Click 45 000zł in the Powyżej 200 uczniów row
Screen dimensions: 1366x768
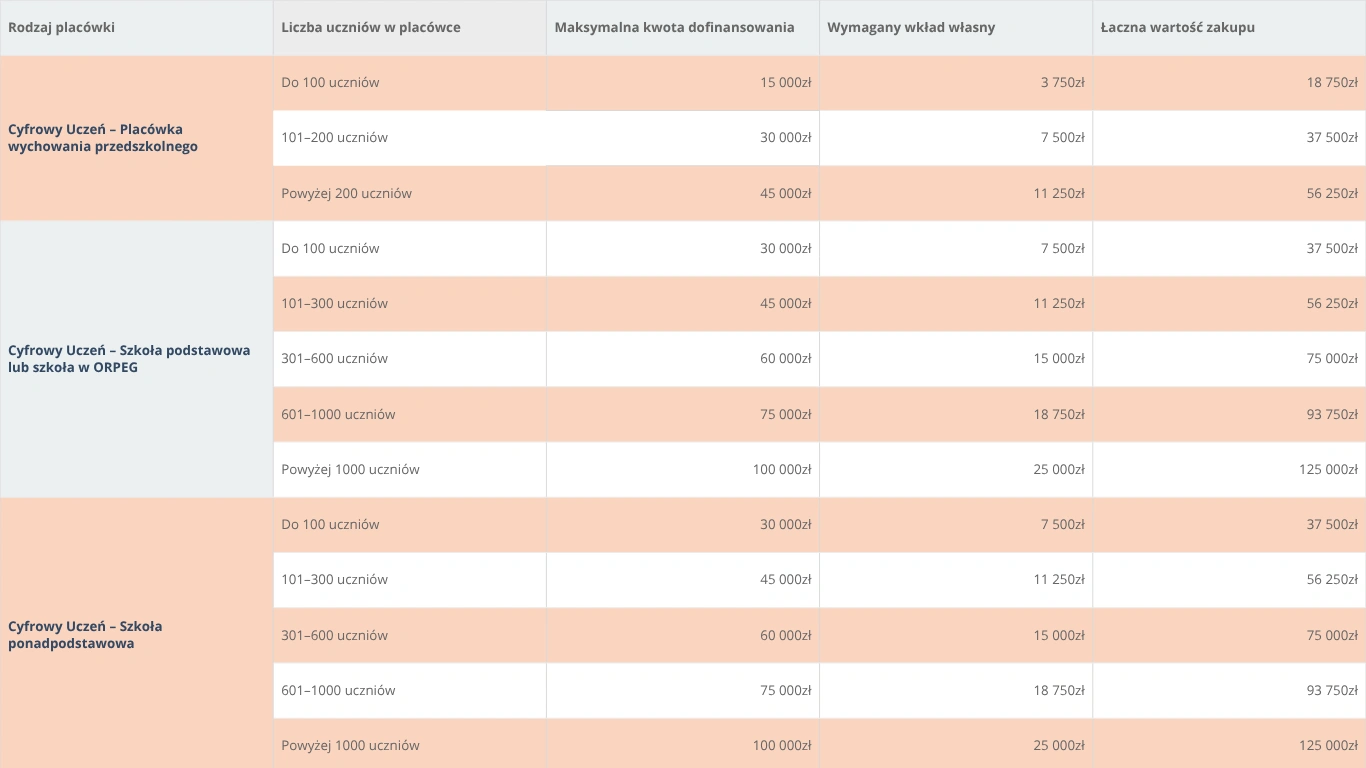(x=683, y=193)
